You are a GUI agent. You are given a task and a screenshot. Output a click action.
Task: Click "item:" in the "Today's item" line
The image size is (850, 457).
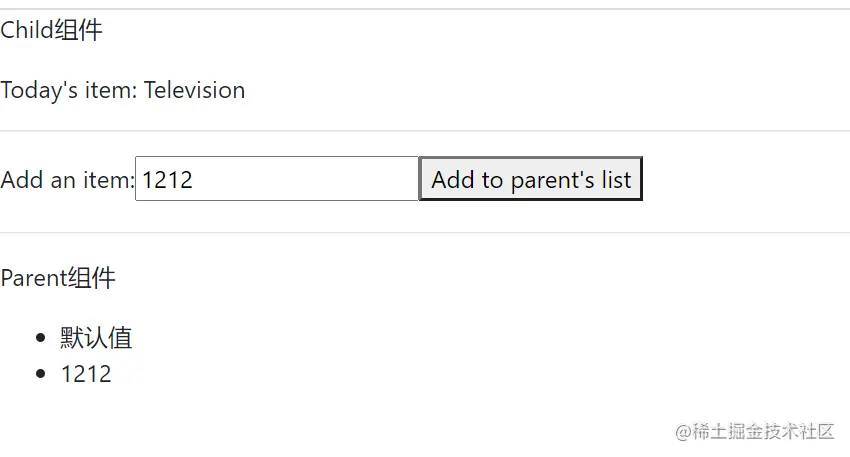(x=107, y=90)
